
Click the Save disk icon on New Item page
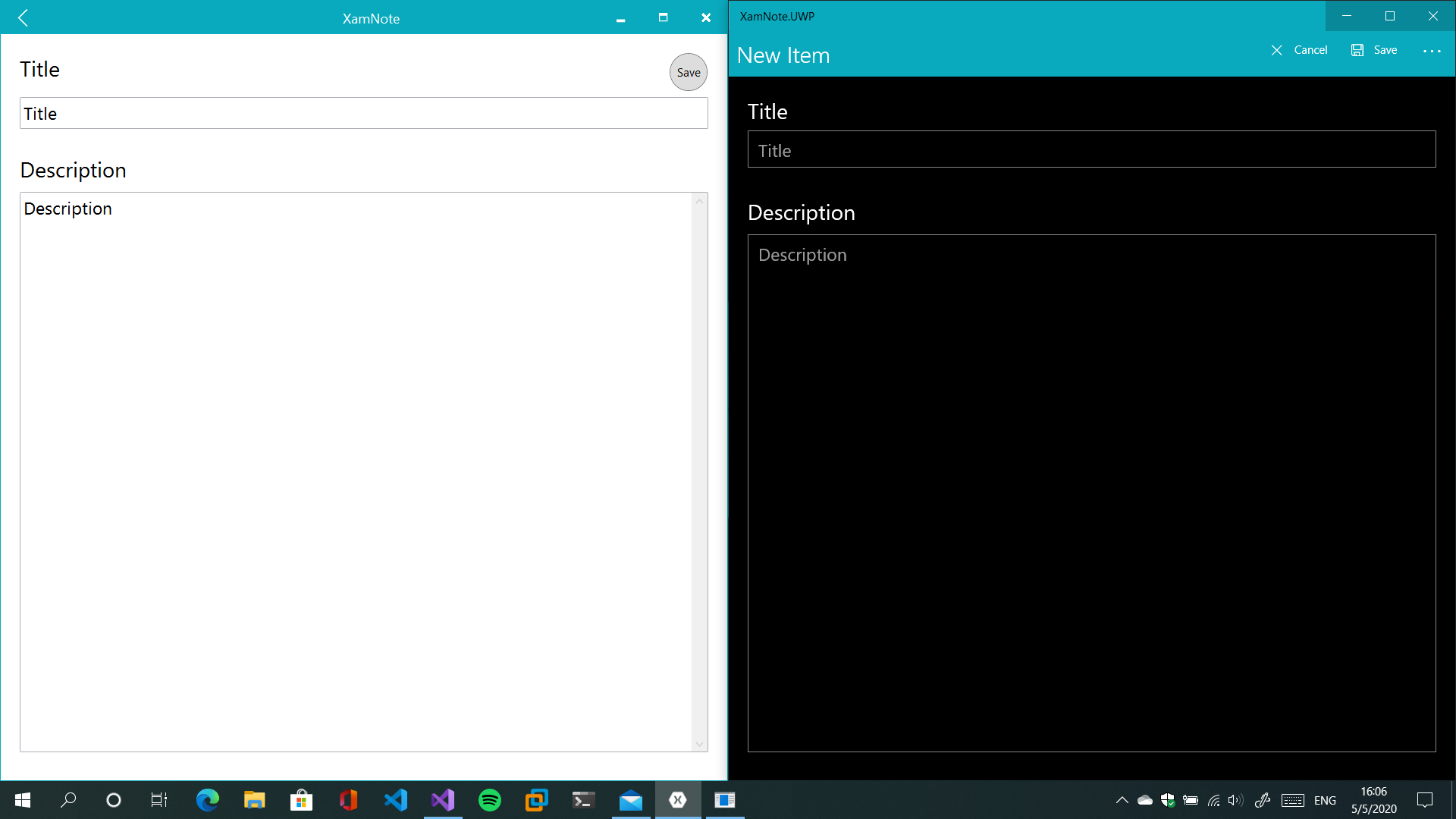point(1357,50)
